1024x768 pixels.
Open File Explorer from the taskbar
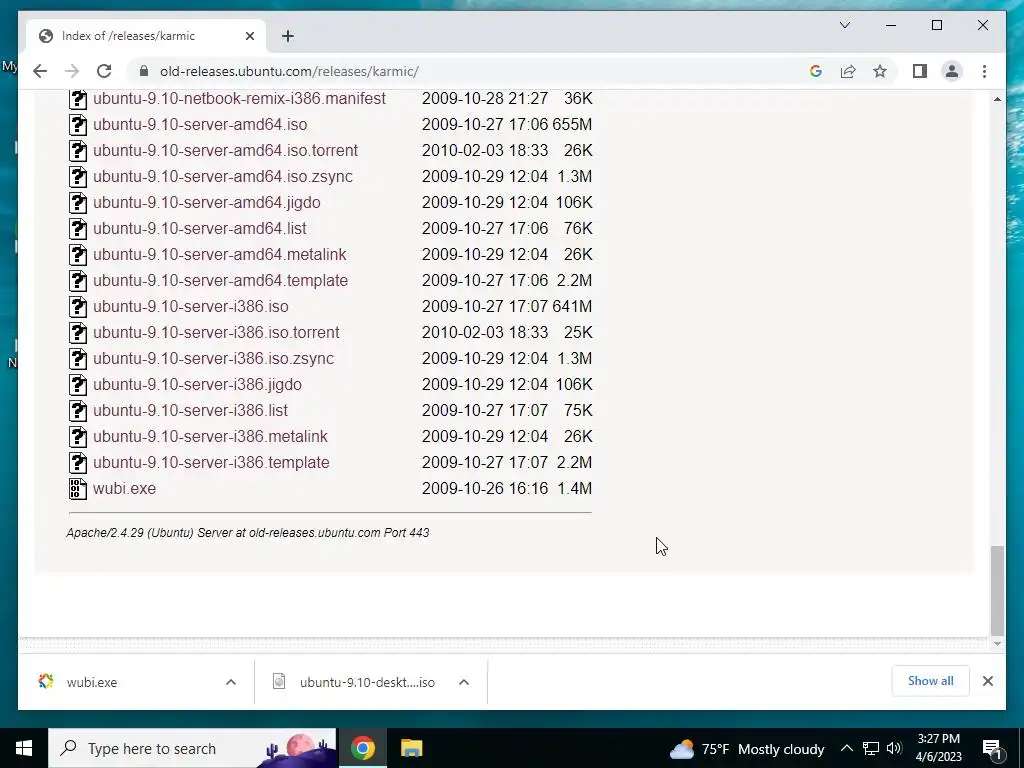click(x=411, y=748)
